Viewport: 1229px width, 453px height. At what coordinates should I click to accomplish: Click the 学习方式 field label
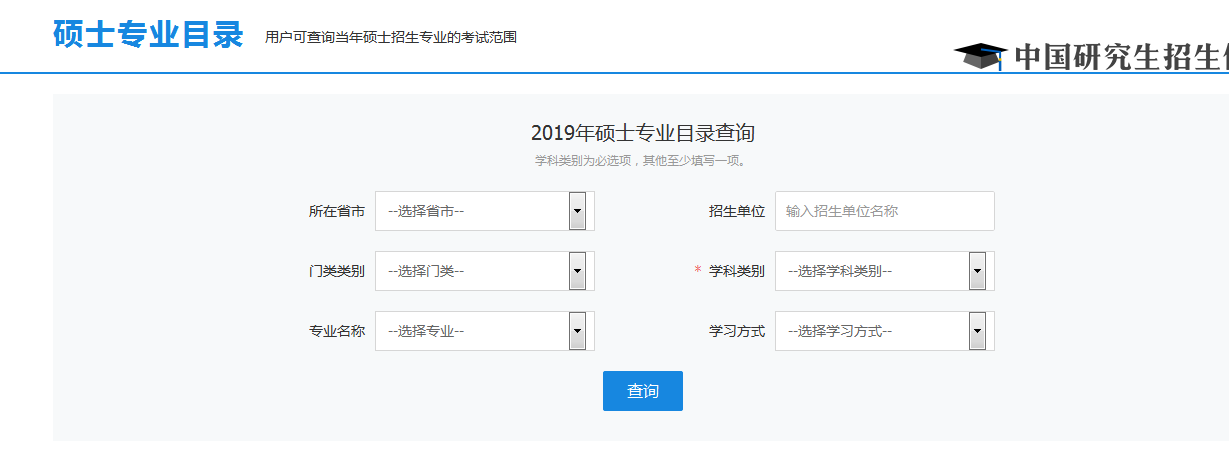[x=736, y=331]
